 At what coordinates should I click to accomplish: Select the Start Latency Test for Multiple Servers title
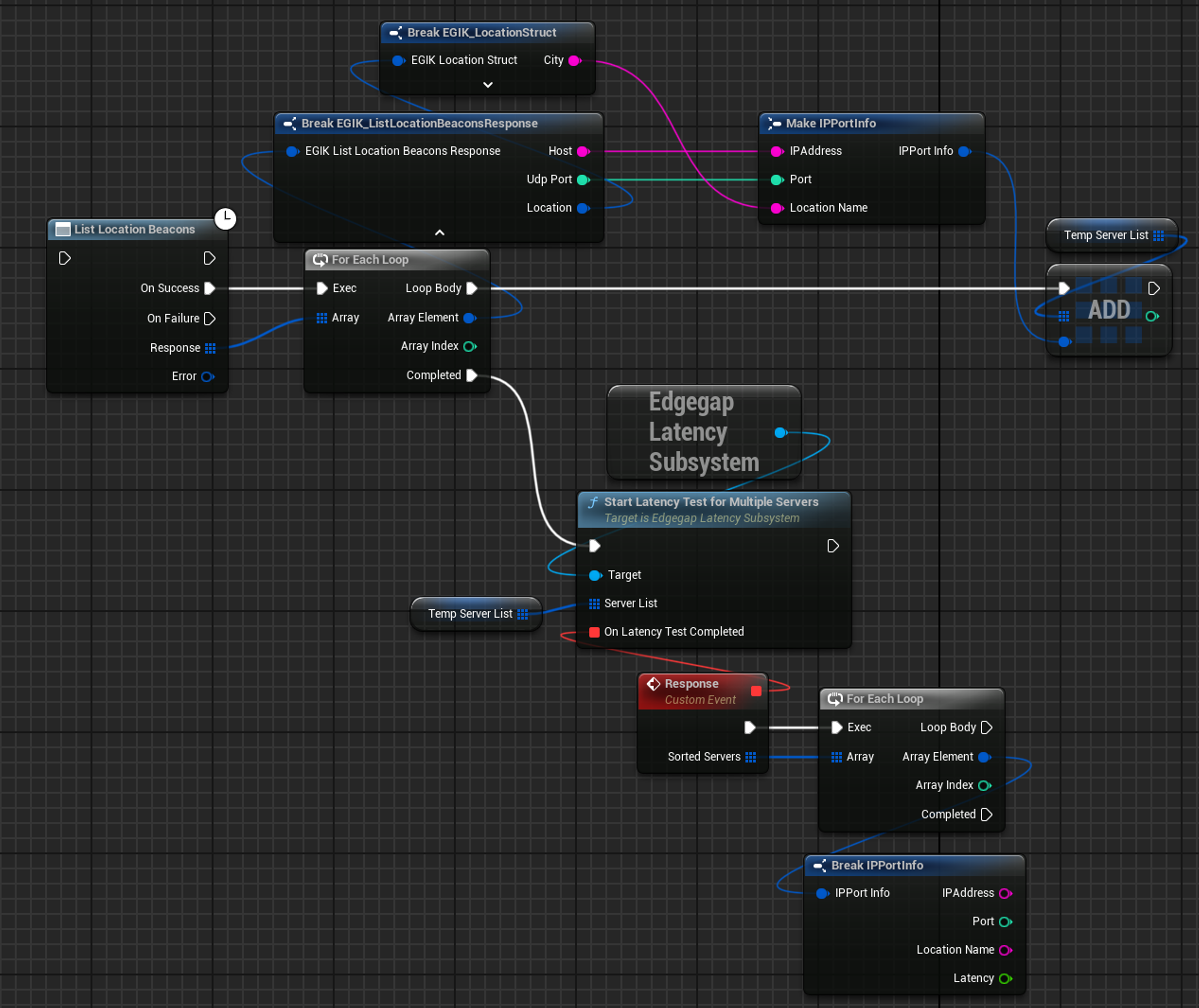tap(711, 502)
